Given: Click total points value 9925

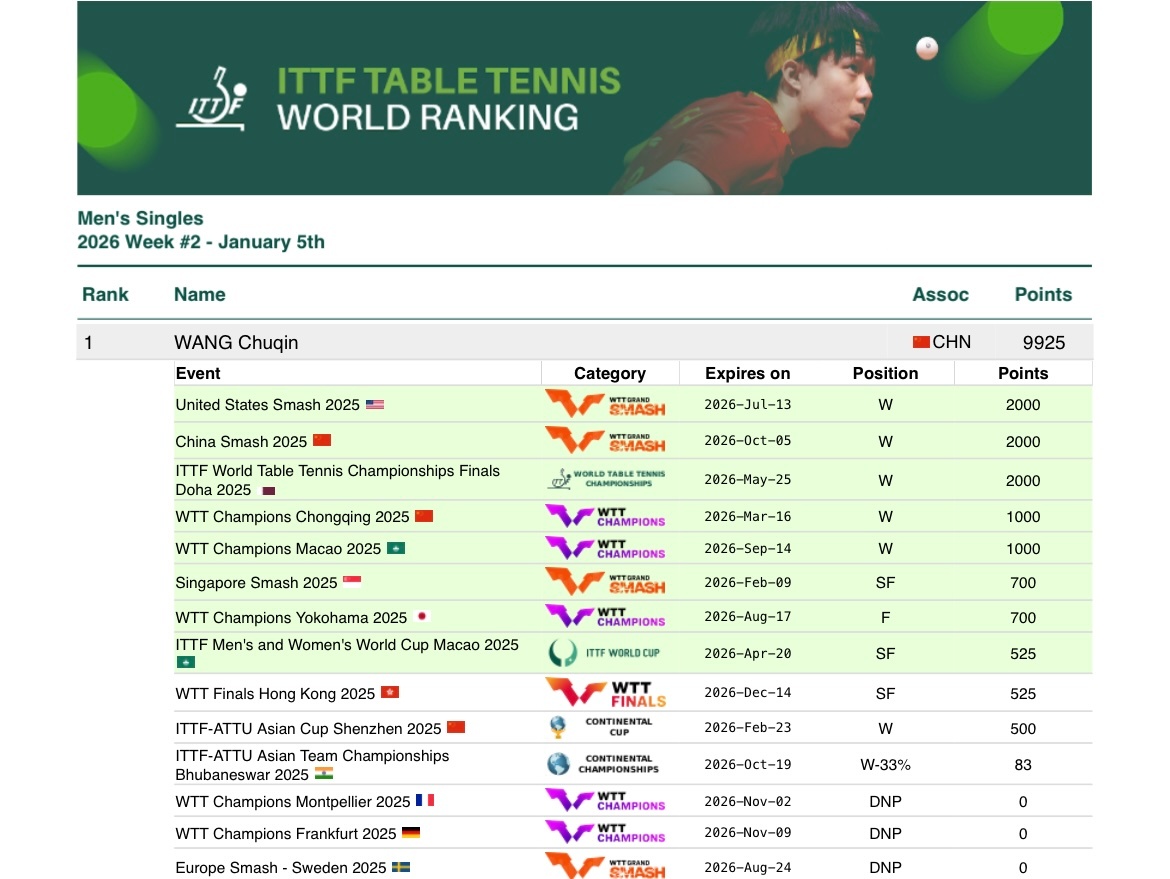Looking at the screenshot, I should pos(1043,342).
